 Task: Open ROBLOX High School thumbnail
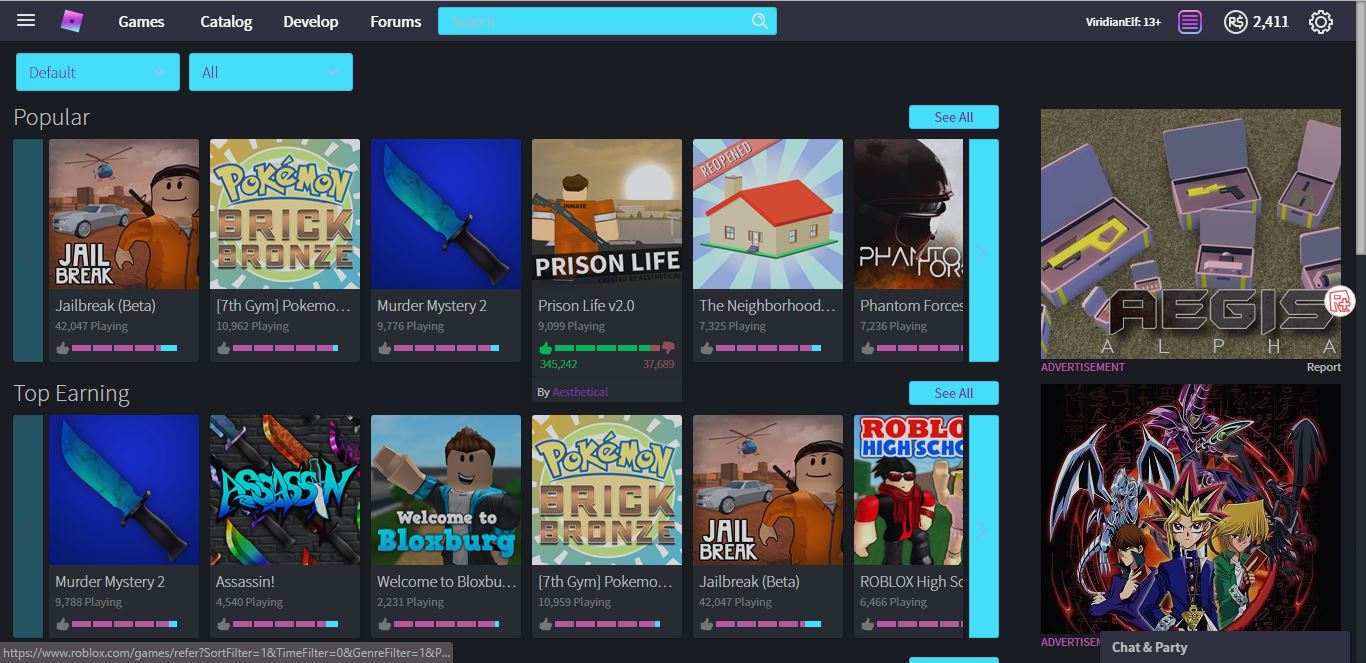pos(909,490)
